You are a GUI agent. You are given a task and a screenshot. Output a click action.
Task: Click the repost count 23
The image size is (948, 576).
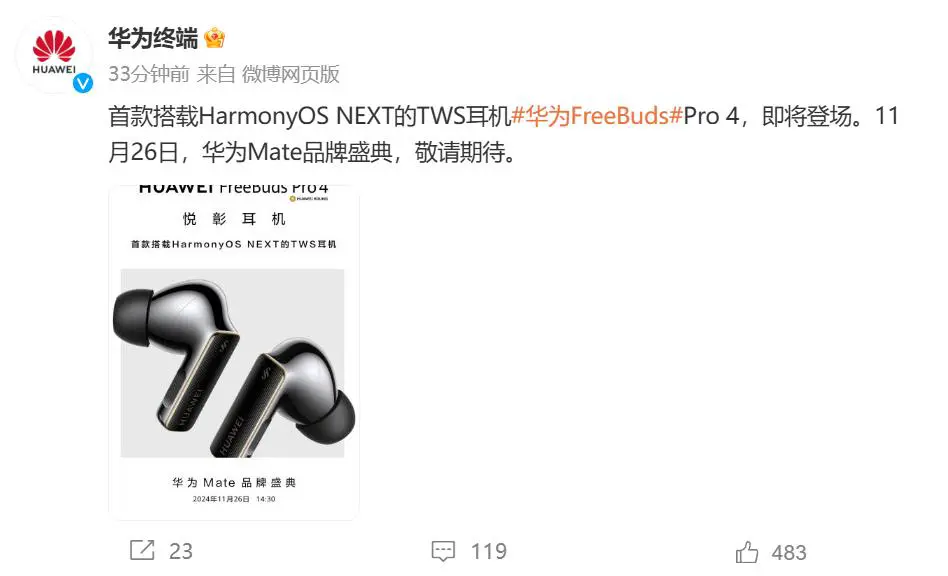click(181, 551)
